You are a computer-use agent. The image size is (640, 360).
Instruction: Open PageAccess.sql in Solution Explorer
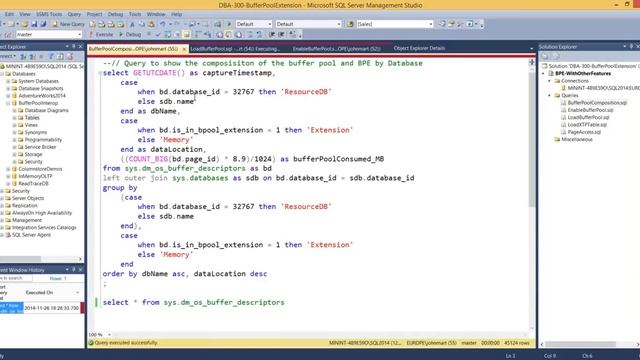(584, 132)
